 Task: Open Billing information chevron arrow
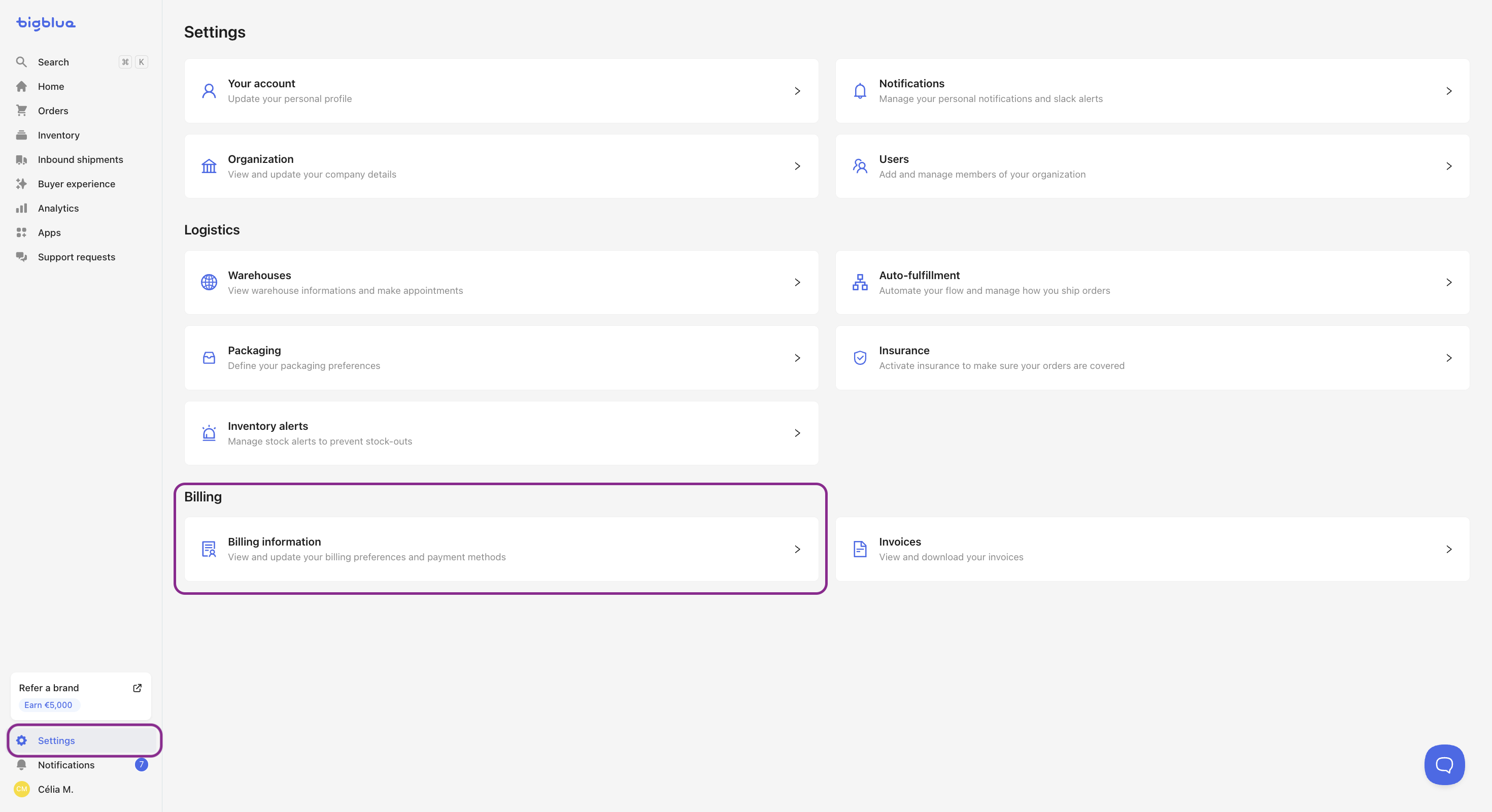click(x=798, y=549)
